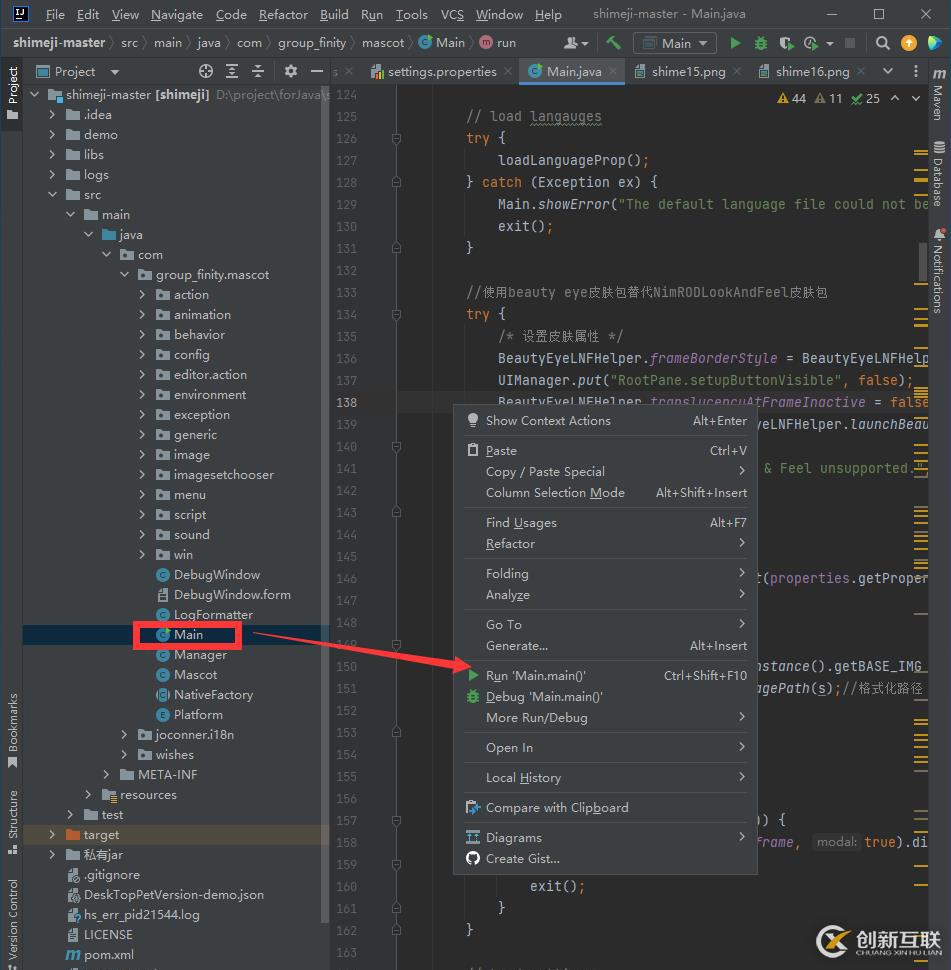Expand the libs folder in project tree
Viewport: 951px width, 970px height.
[x=53, y=155]
